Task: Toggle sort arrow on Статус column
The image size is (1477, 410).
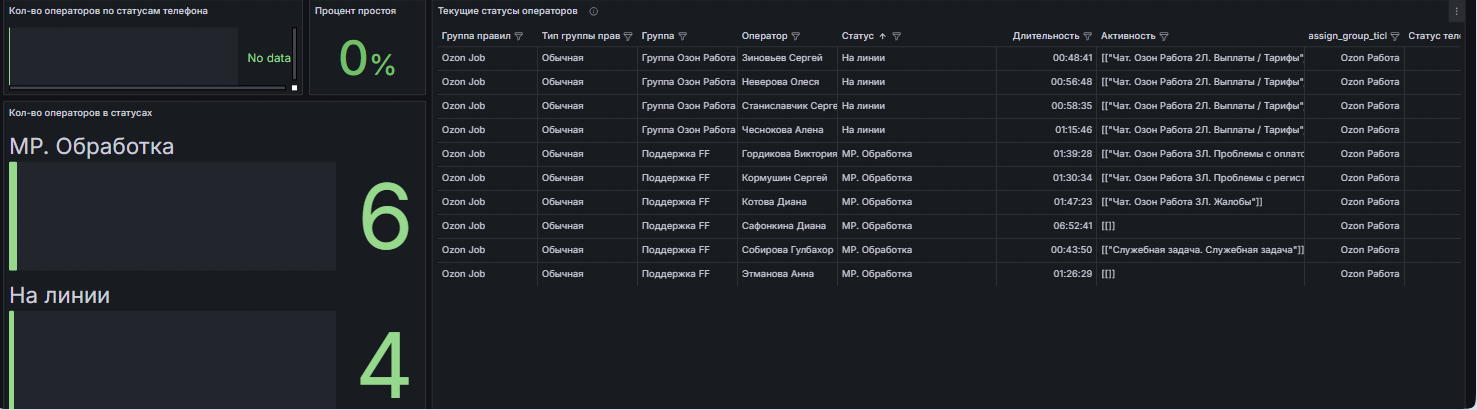Action: point(882,36)
